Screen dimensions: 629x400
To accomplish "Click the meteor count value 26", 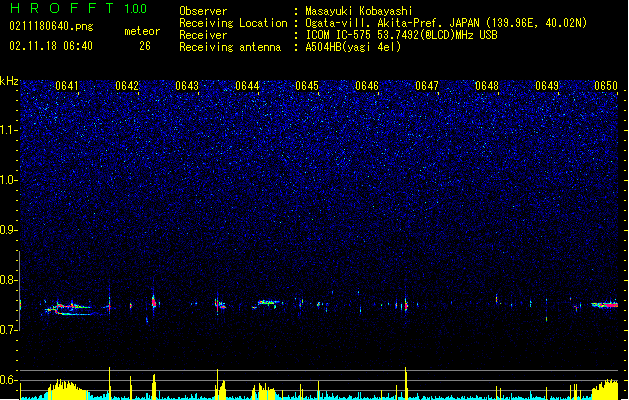I will [145, 46].
